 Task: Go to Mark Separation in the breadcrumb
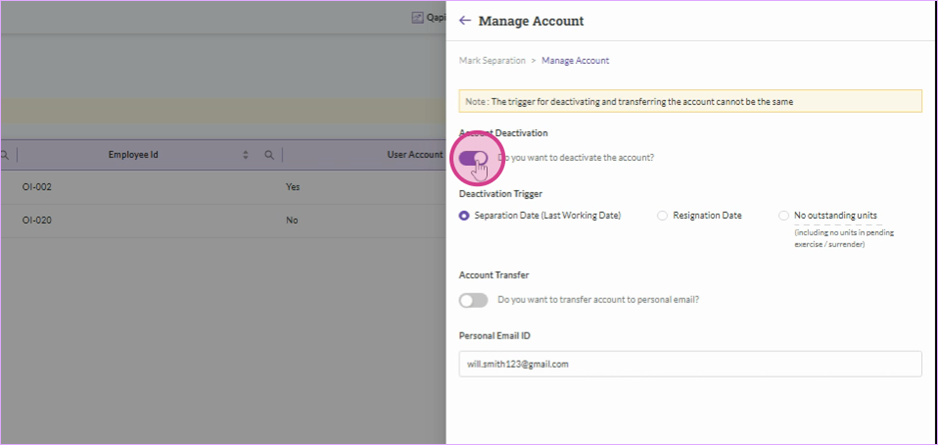click(492, 60)
